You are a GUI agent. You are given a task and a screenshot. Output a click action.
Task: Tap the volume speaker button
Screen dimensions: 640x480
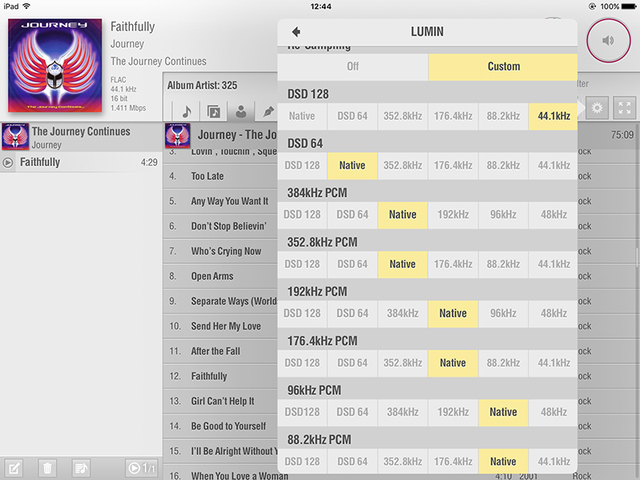[608, 40]
